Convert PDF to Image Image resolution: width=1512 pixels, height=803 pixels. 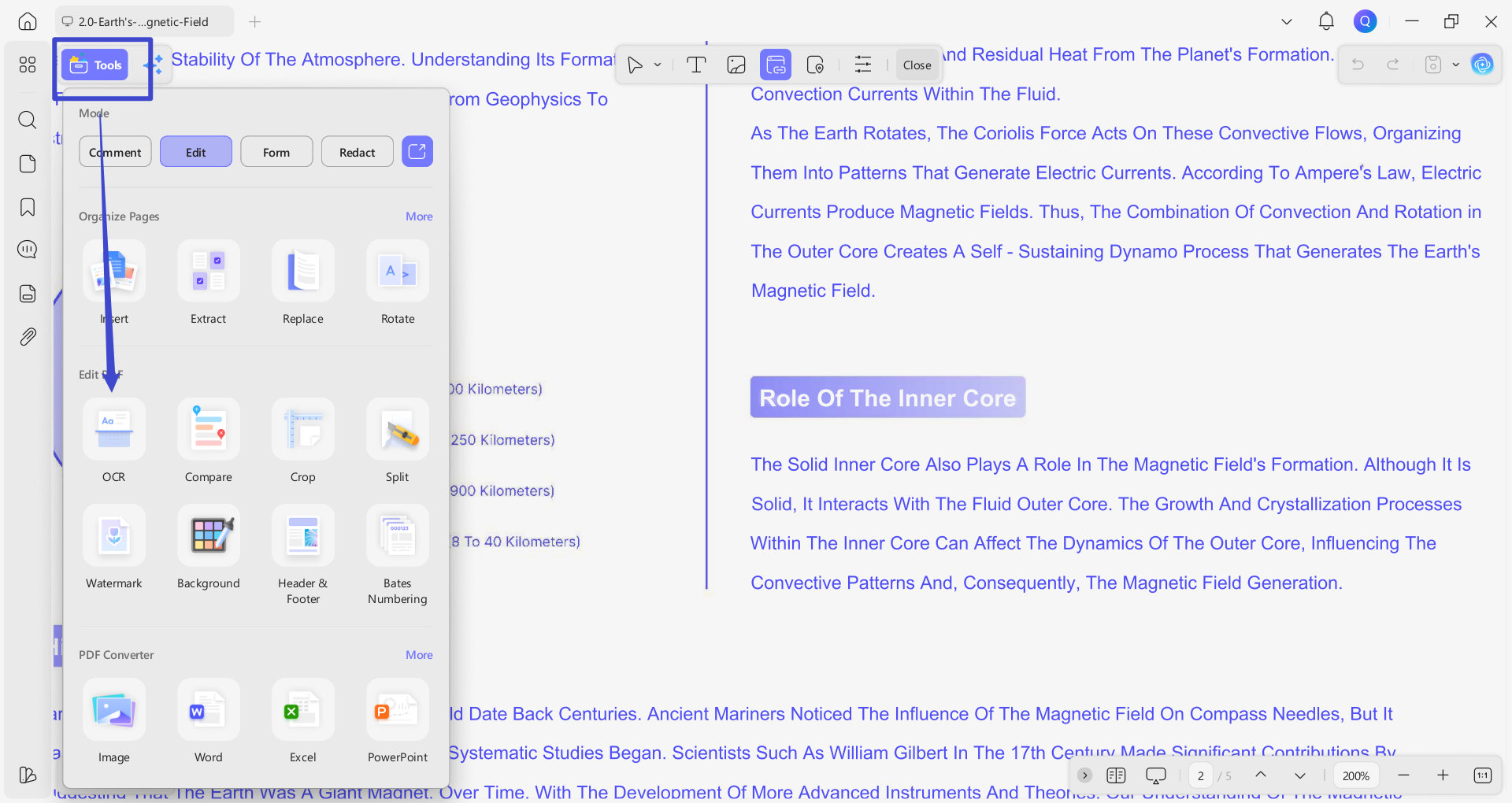point(114,721)
